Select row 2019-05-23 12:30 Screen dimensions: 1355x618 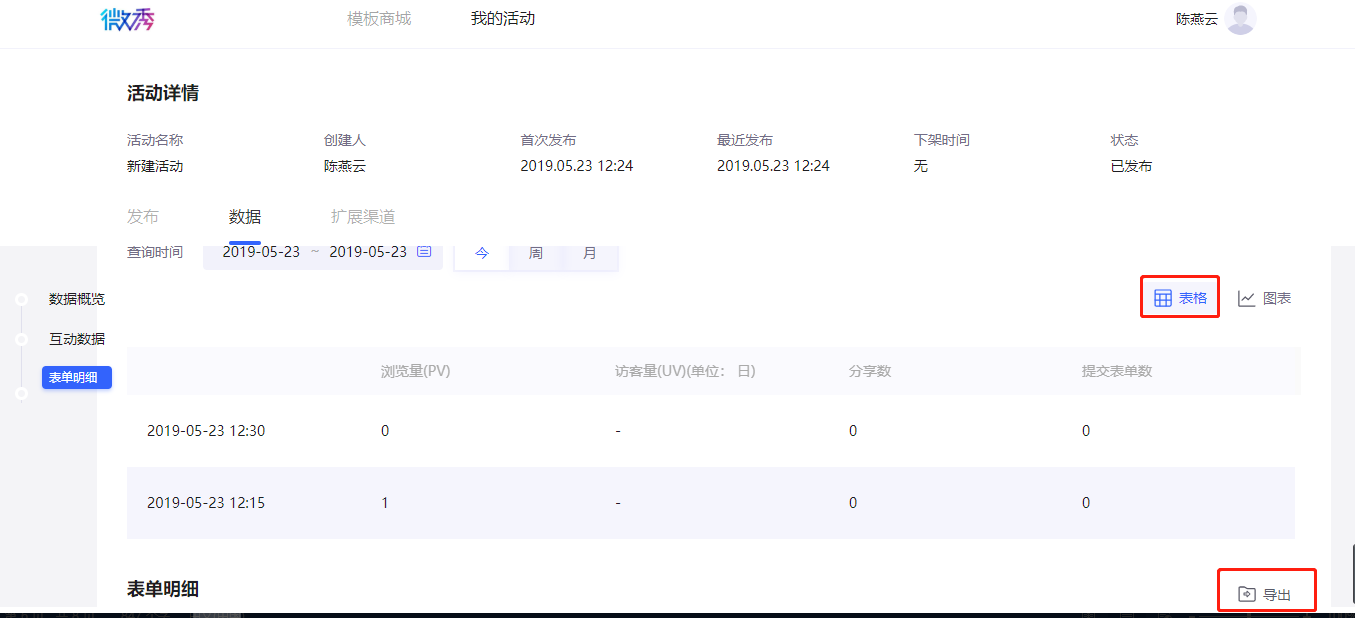pyautogui.click(x=711, y=431)
